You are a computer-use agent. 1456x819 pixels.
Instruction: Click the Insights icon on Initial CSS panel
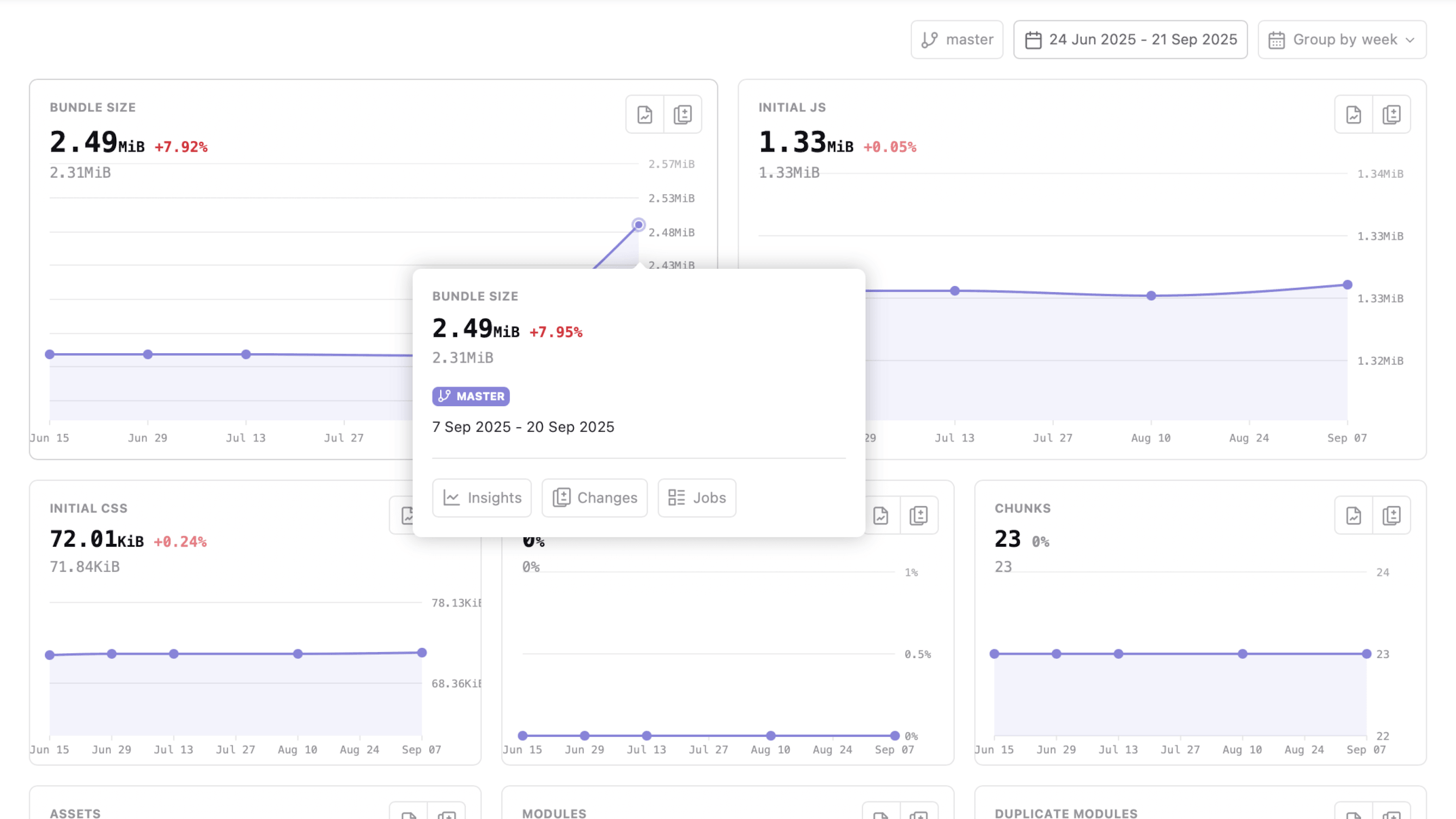(x=407, y=515)
